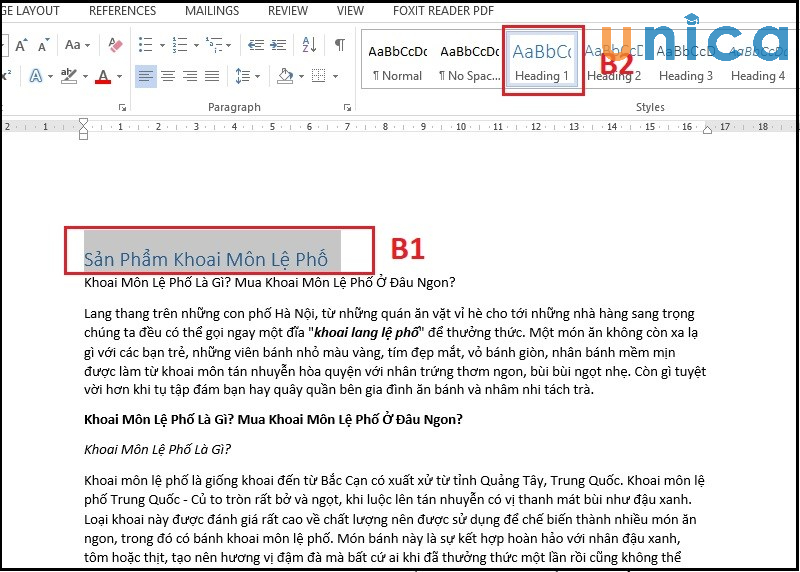This screenshot has height=572, width=800.
Task: Toggle the superscript button
Action: (x=6, y=76)
